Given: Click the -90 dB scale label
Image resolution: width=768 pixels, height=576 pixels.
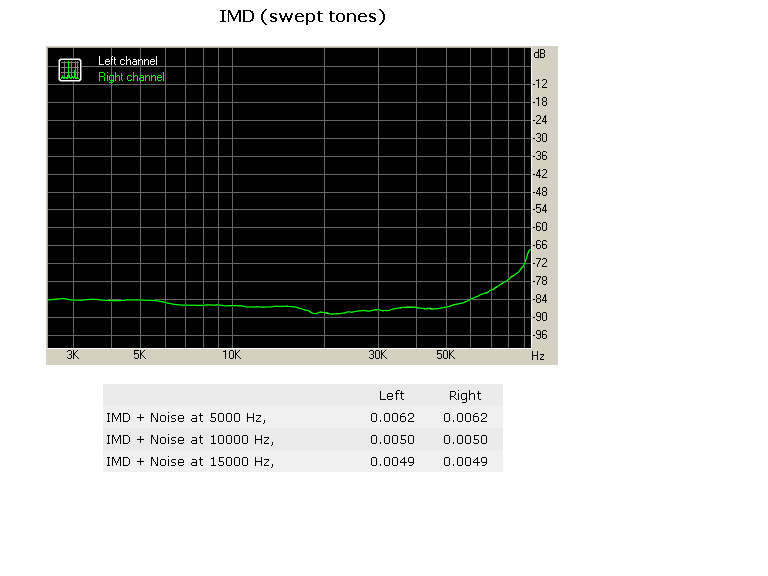Looking at the screenshot, I should coord(540,317).
